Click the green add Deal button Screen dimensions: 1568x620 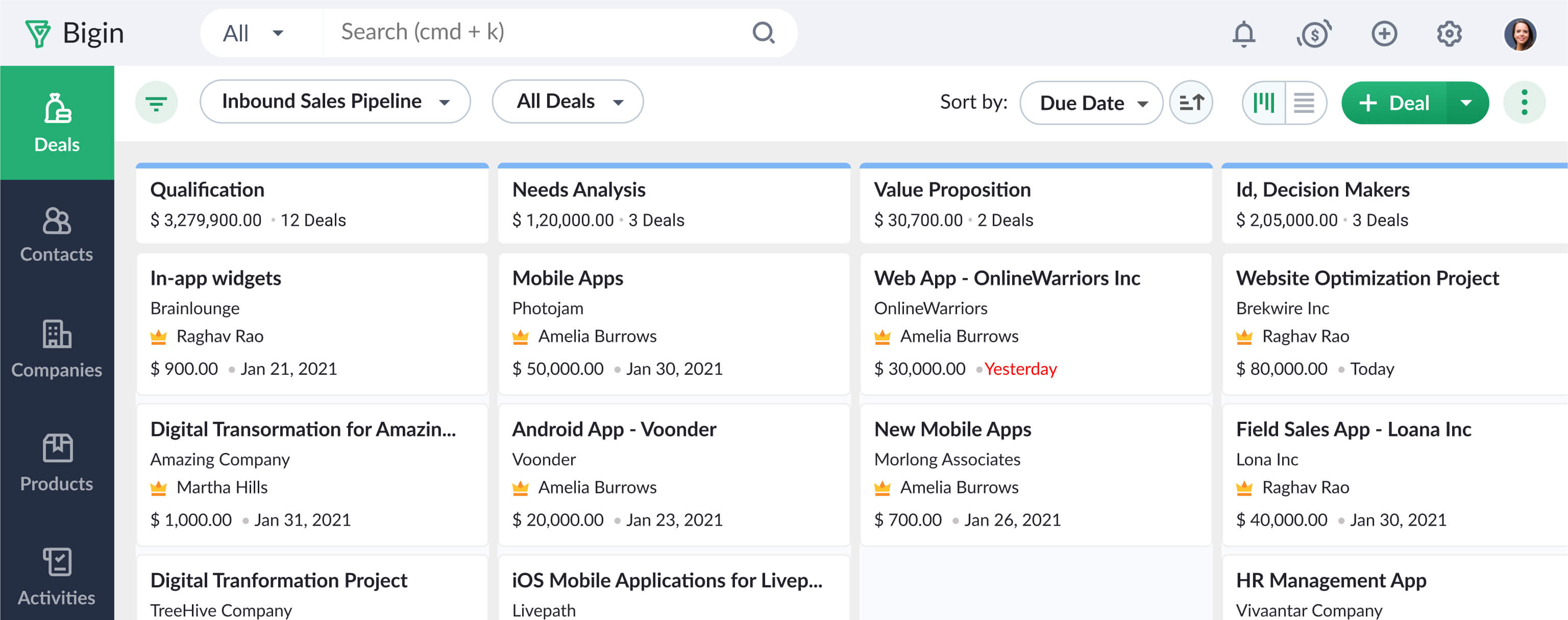tap(1395, 103)
